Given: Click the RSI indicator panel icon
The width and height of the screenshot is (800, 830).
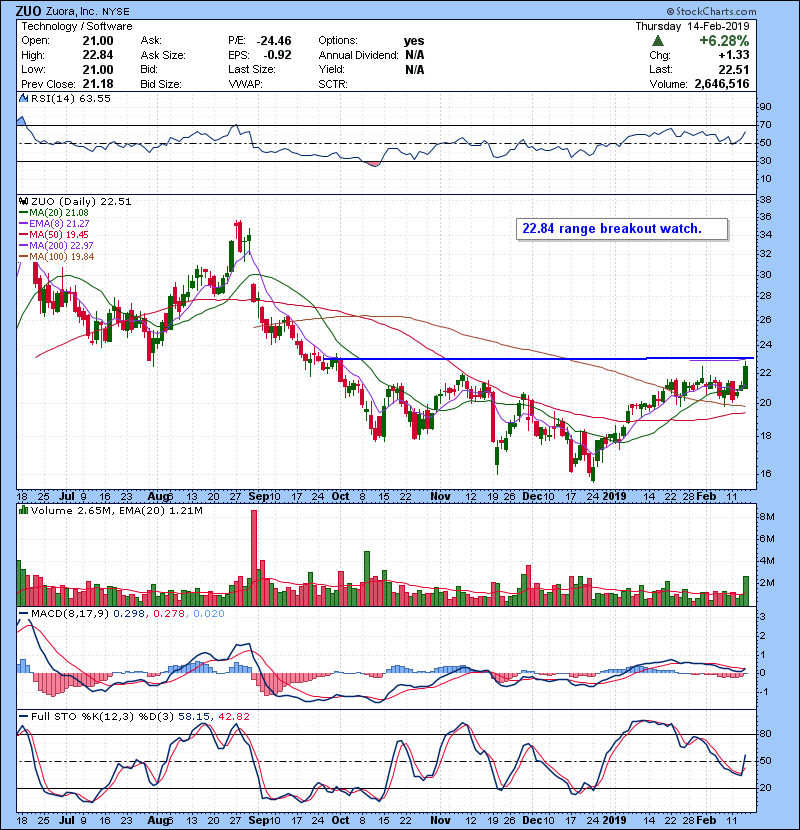Looking at the screenshot, I should coord(24,98).
